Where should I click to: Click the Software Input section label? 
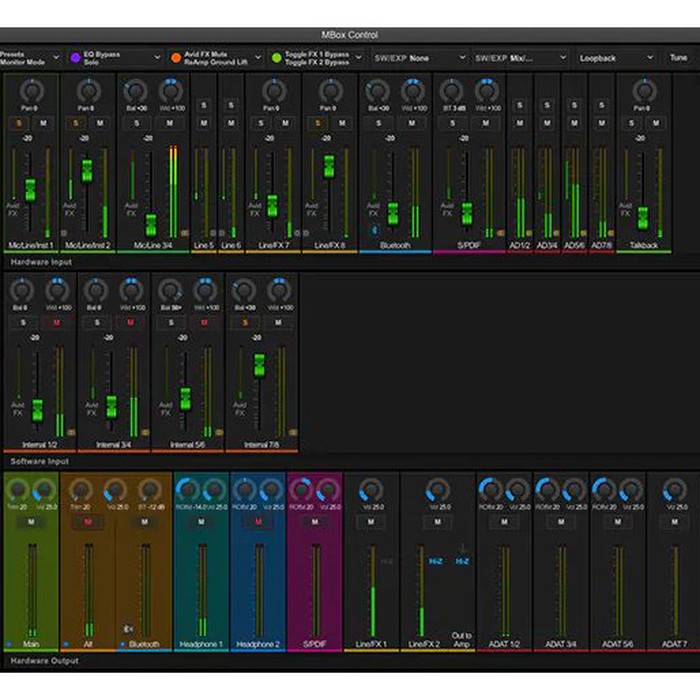click(40, 462)
